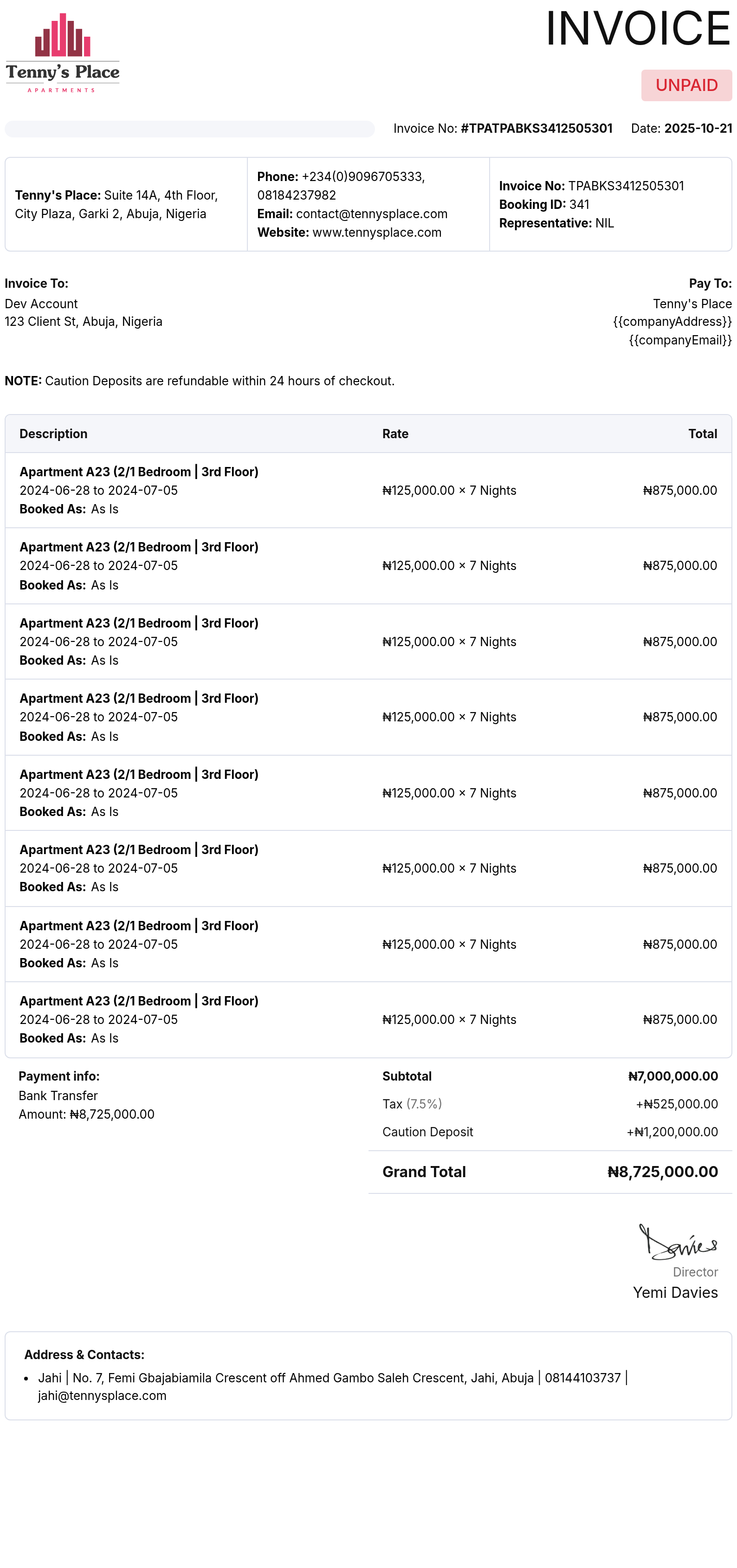Select the bold #TPATPABKS3412505301 invoice number
Screen dimensions: 737x1568
(x=536, y=129)
